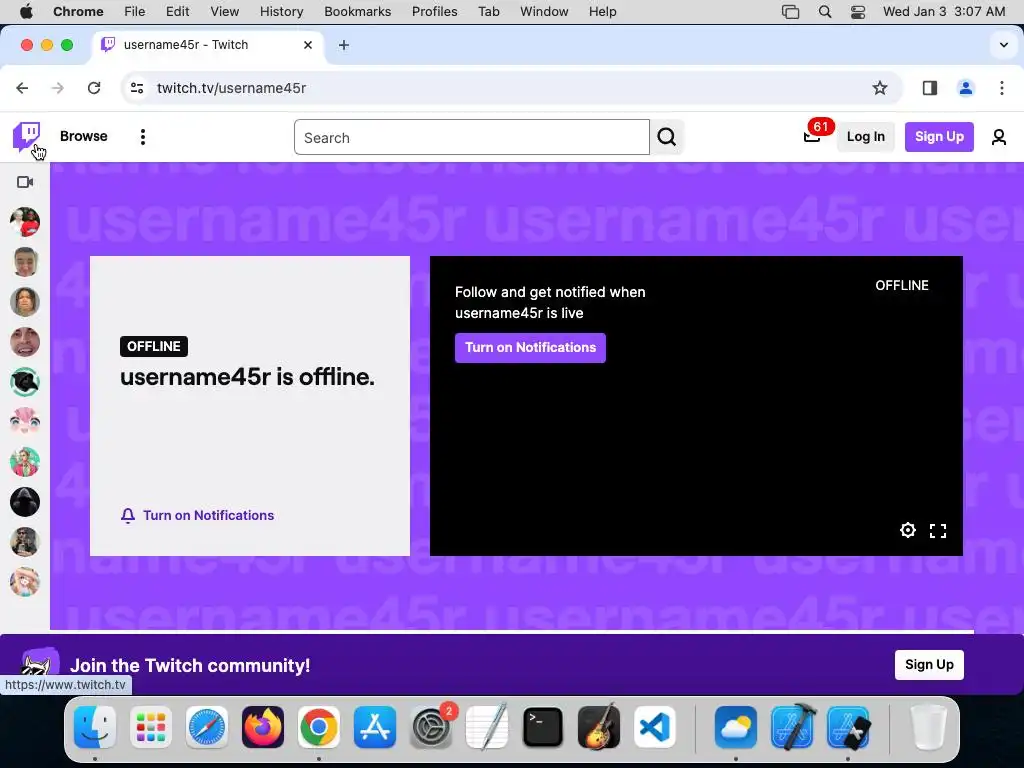
Task: Open the notifications inbox with 61 badge
Action: click(812, 136)
